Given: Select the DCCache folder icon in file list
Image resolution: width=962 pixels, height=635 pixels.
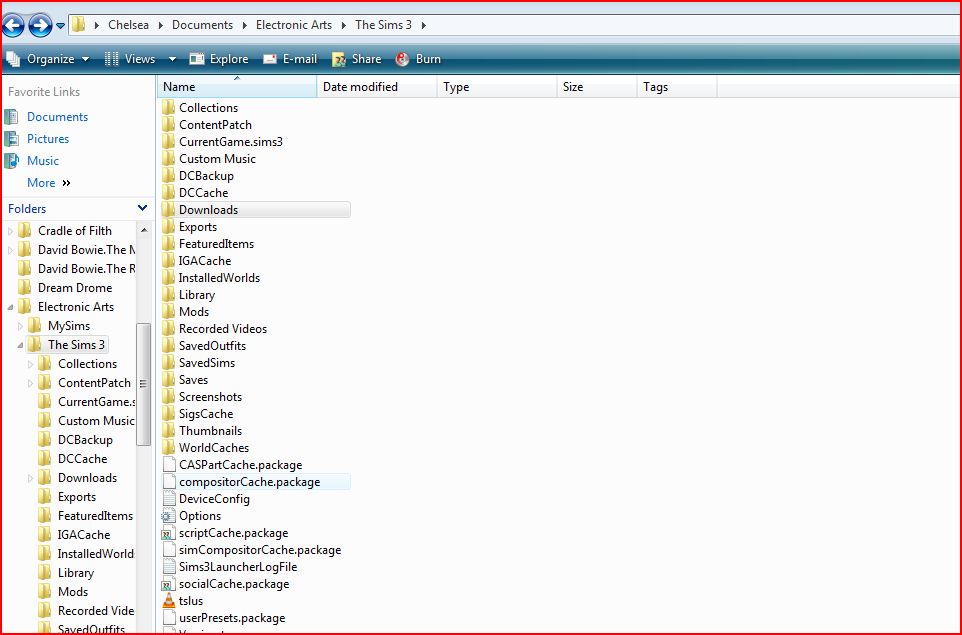Looking at the screenshot, I should click(169, 193).
